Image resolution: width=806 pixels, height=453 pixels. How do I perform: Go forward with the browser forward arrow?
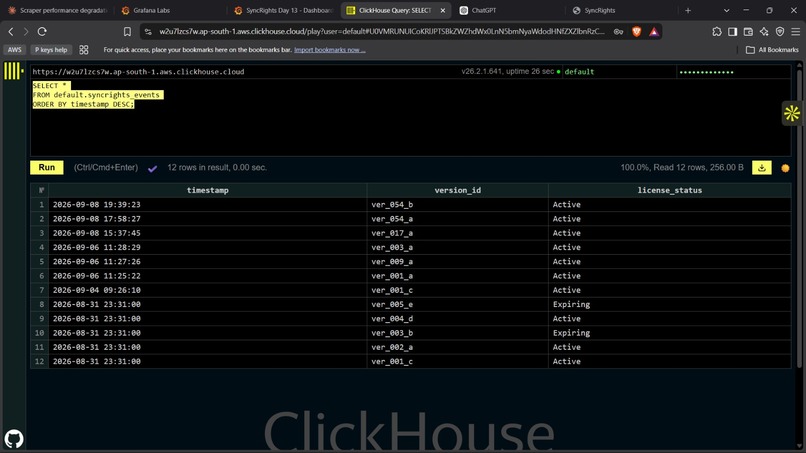(26, 32)
